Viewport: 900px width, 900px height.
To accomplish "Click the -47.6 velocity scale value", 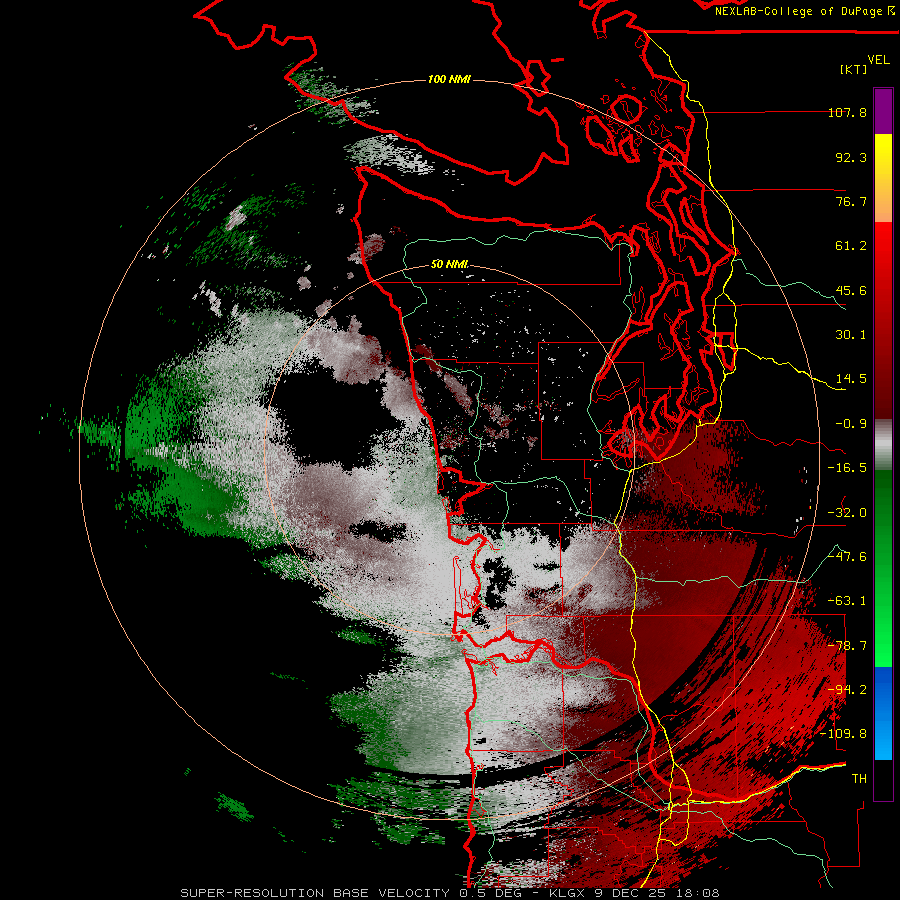I will click(847, 557).
